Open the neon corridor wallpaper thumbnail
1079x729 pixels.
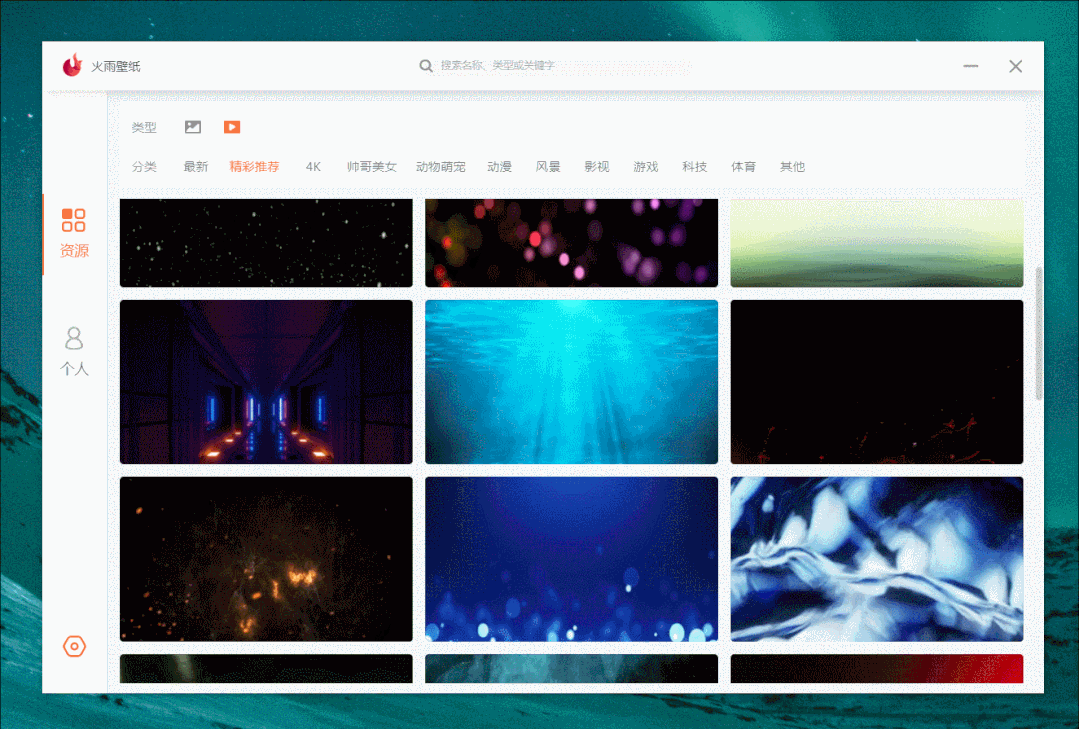point(266,382)
